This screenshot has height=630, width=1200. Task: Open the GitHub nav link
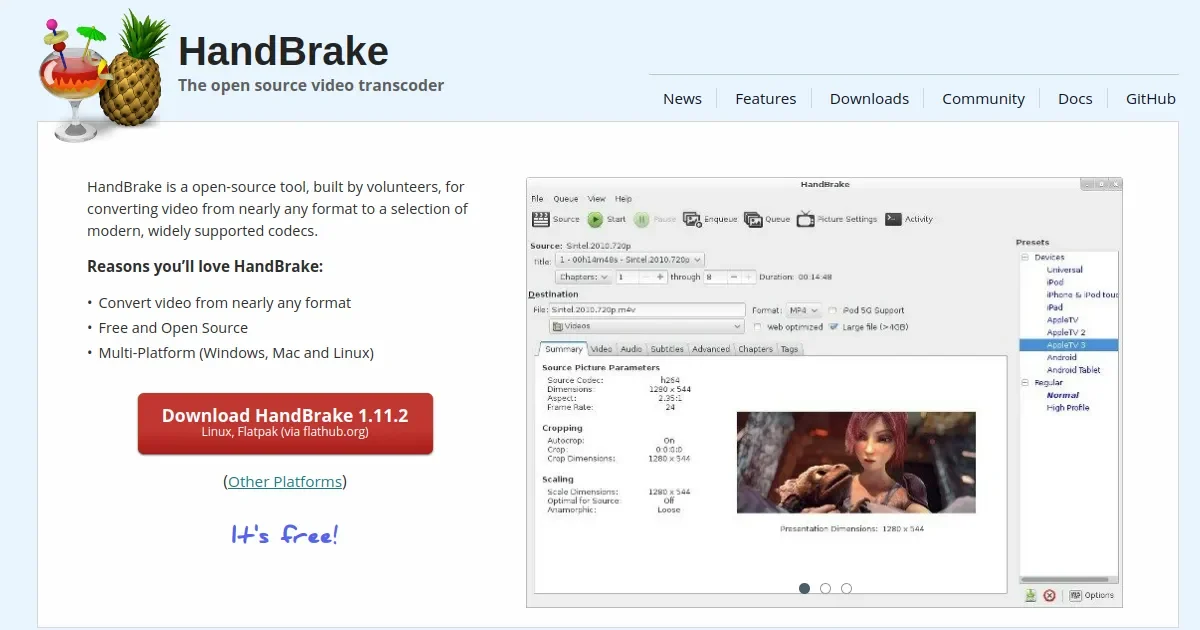(x=1150, y=98)
